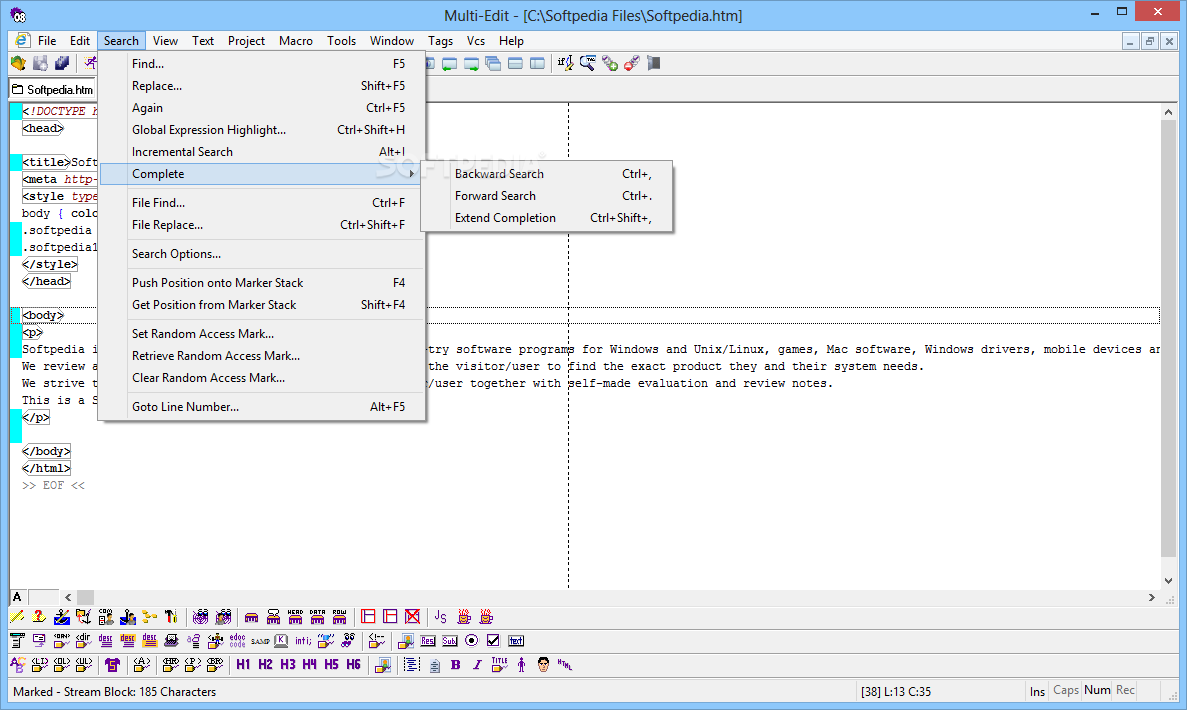
Task: Insert text field form element icon
Action: (516, 640)
